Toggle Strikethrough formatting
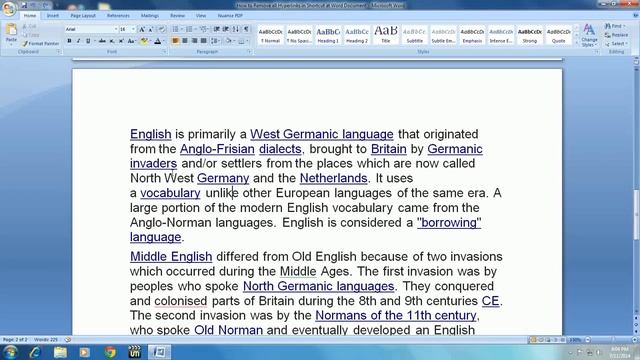The width and height of the screenshot is (640, 360). pyautogui.click(x=102, y=41)
